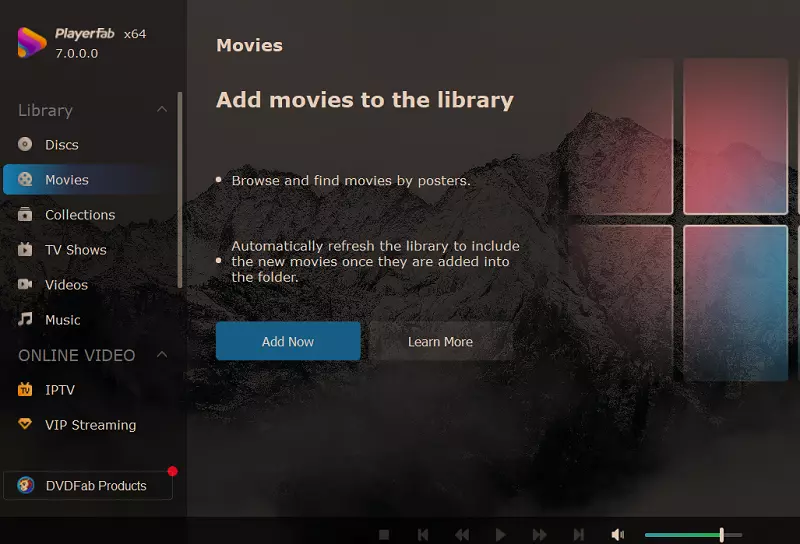Click the Add Now button

click(288, 341)
